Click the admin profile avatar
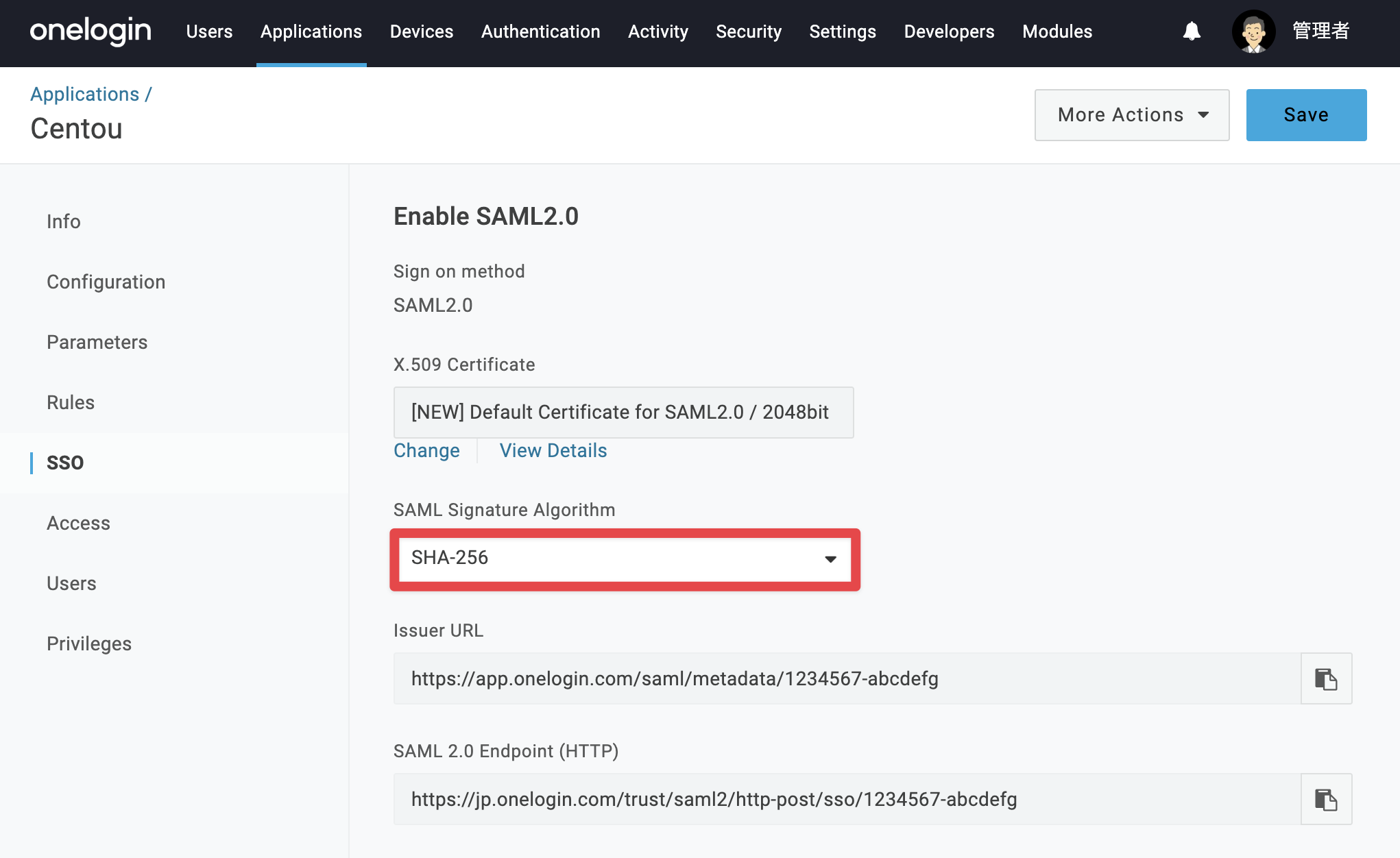Screen dimensions: 1400x858 (x=1253, y=32)
